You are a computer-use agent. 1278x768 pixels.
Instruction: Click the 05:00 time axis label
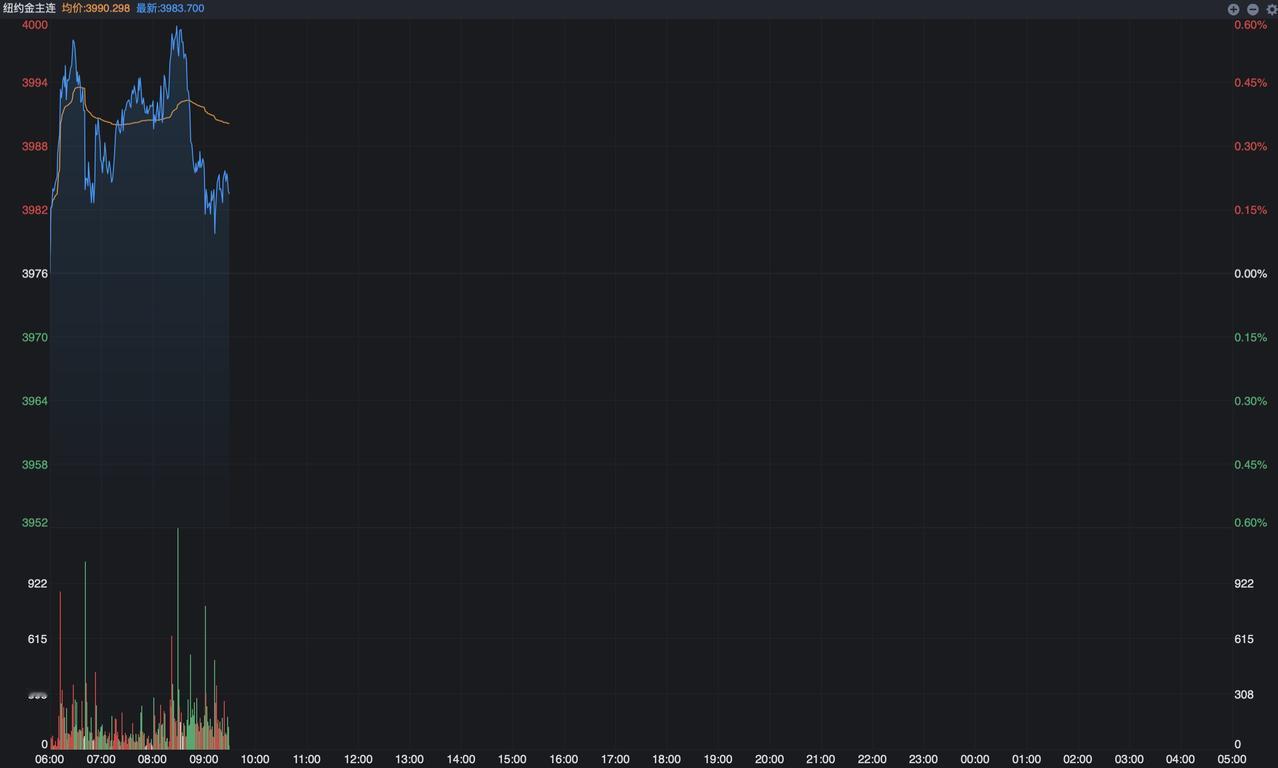1232,760
